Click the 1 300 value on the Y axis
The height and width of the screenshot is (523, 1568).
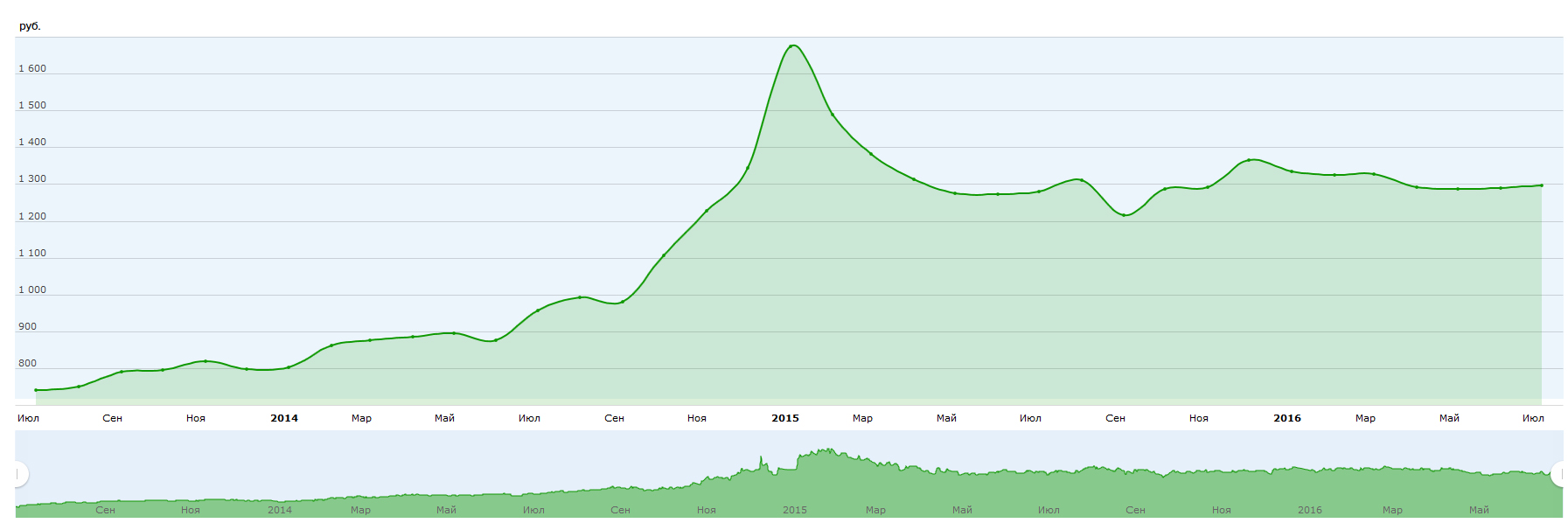pyautogui.click(x=32, y=178)
